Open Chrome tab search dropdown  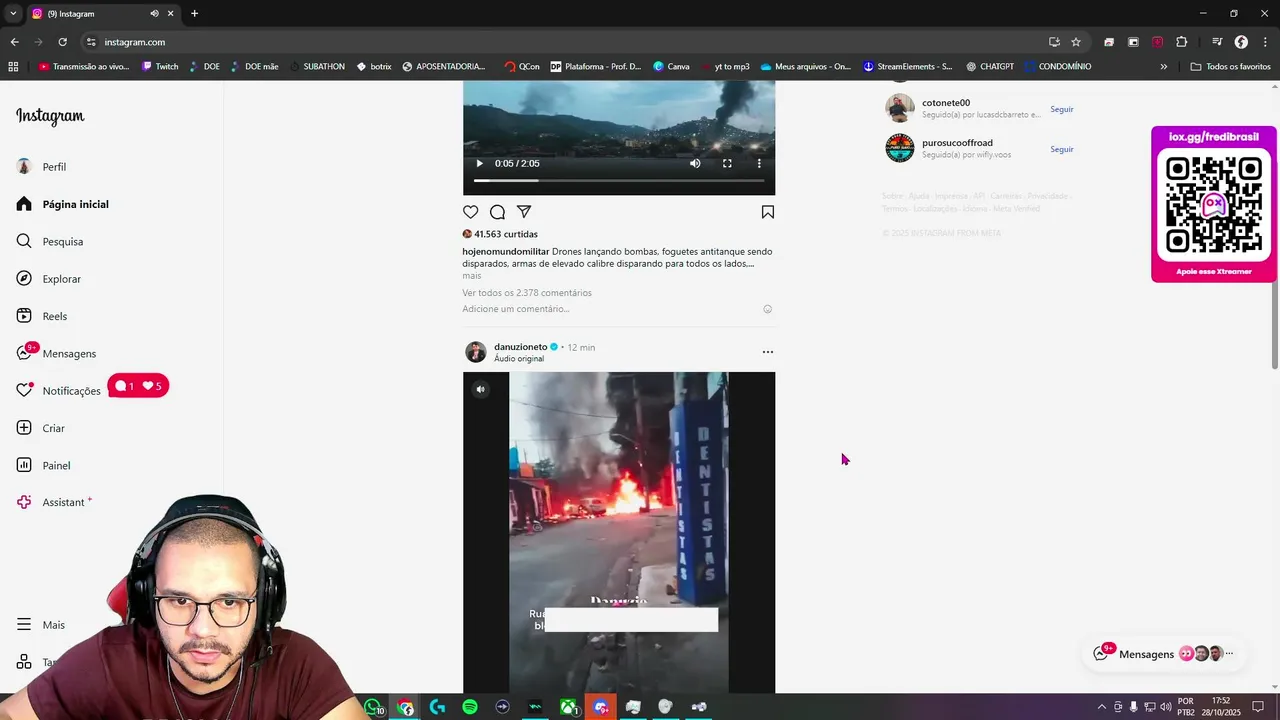(x=13, y=14)
